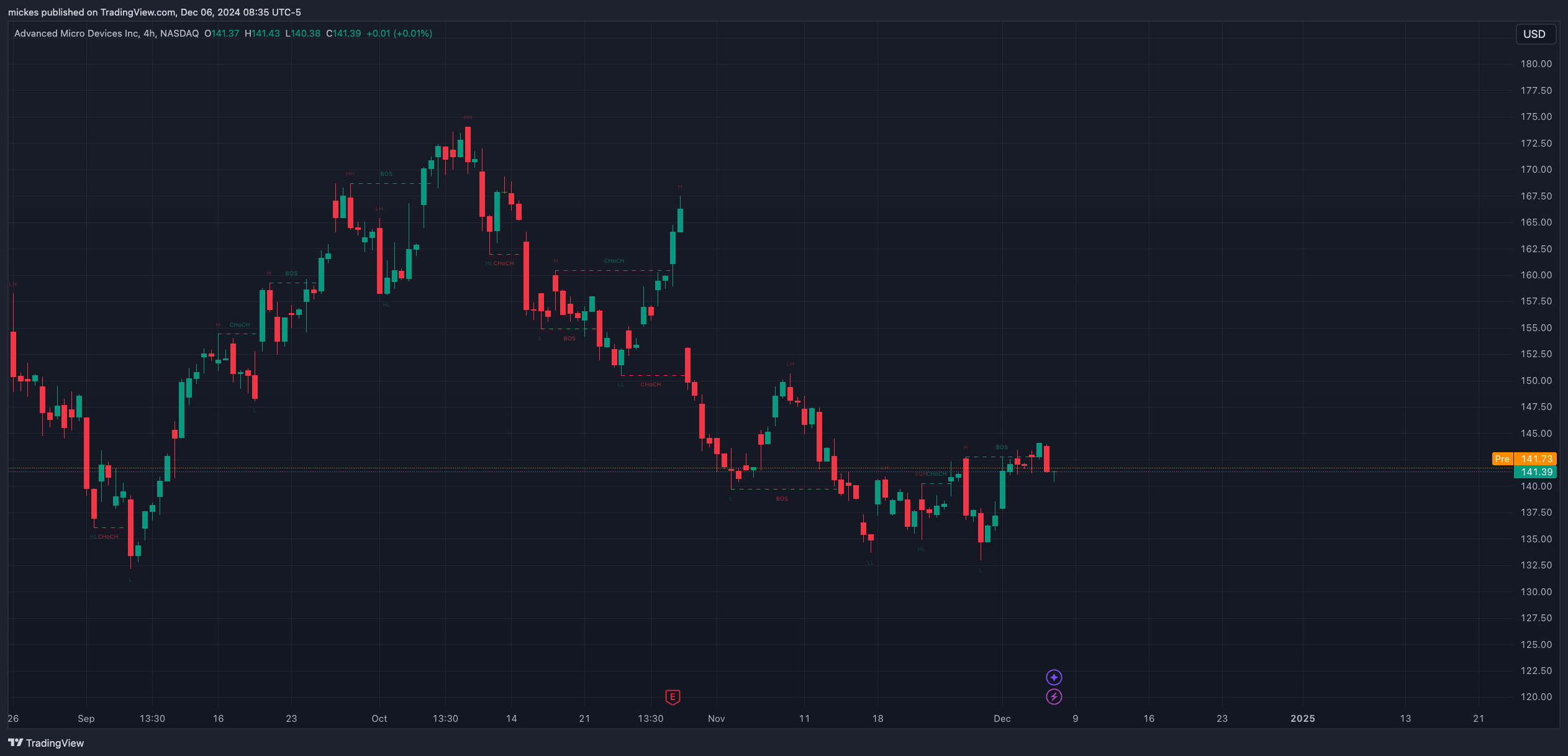The image size is (1568, 756).
Task: Click the 120.00 price axis label
Action: click(1536, 697)
